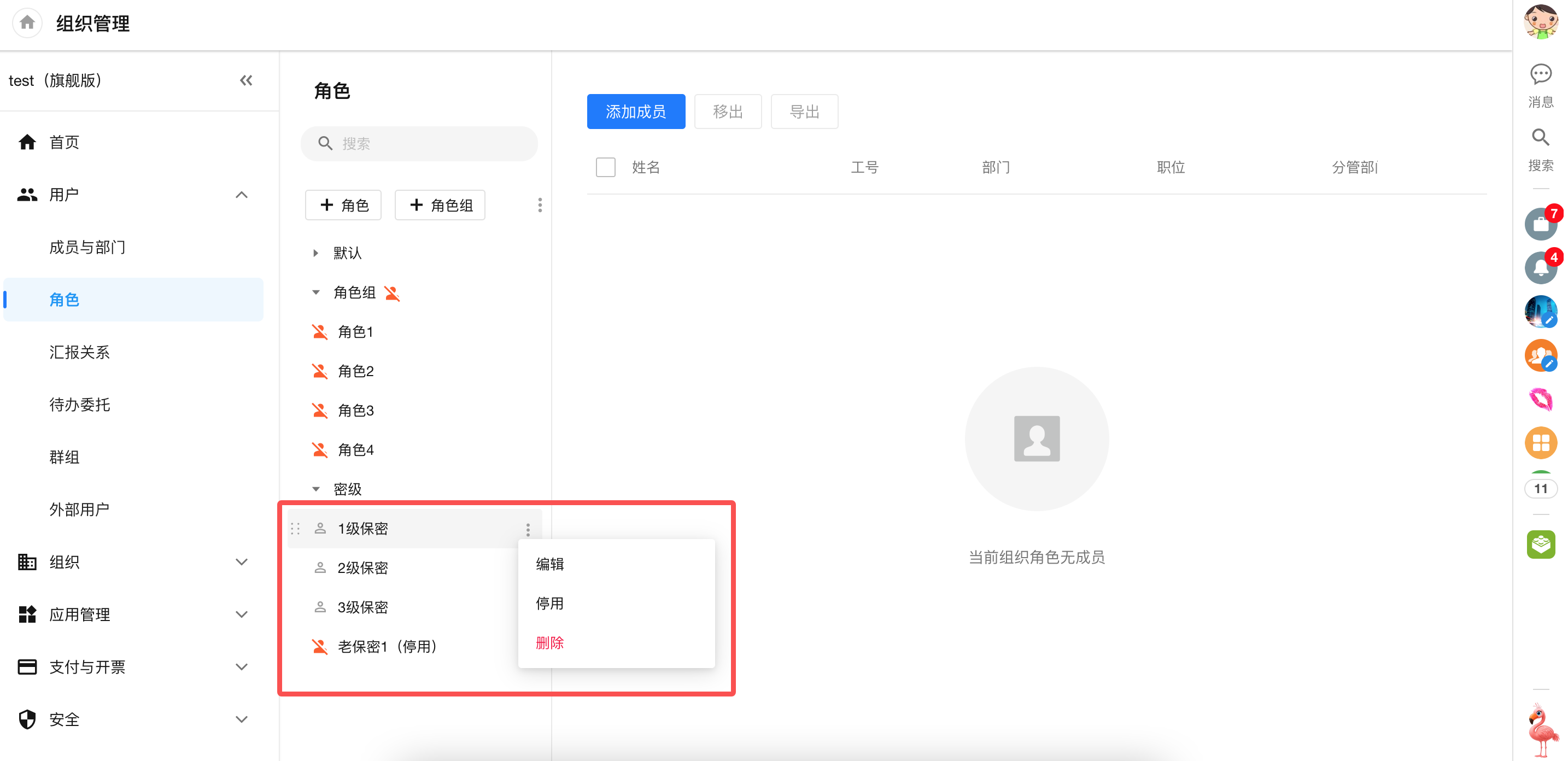Expand the 默认 role group
1568x761 pixels.
[x=315, y=253]
